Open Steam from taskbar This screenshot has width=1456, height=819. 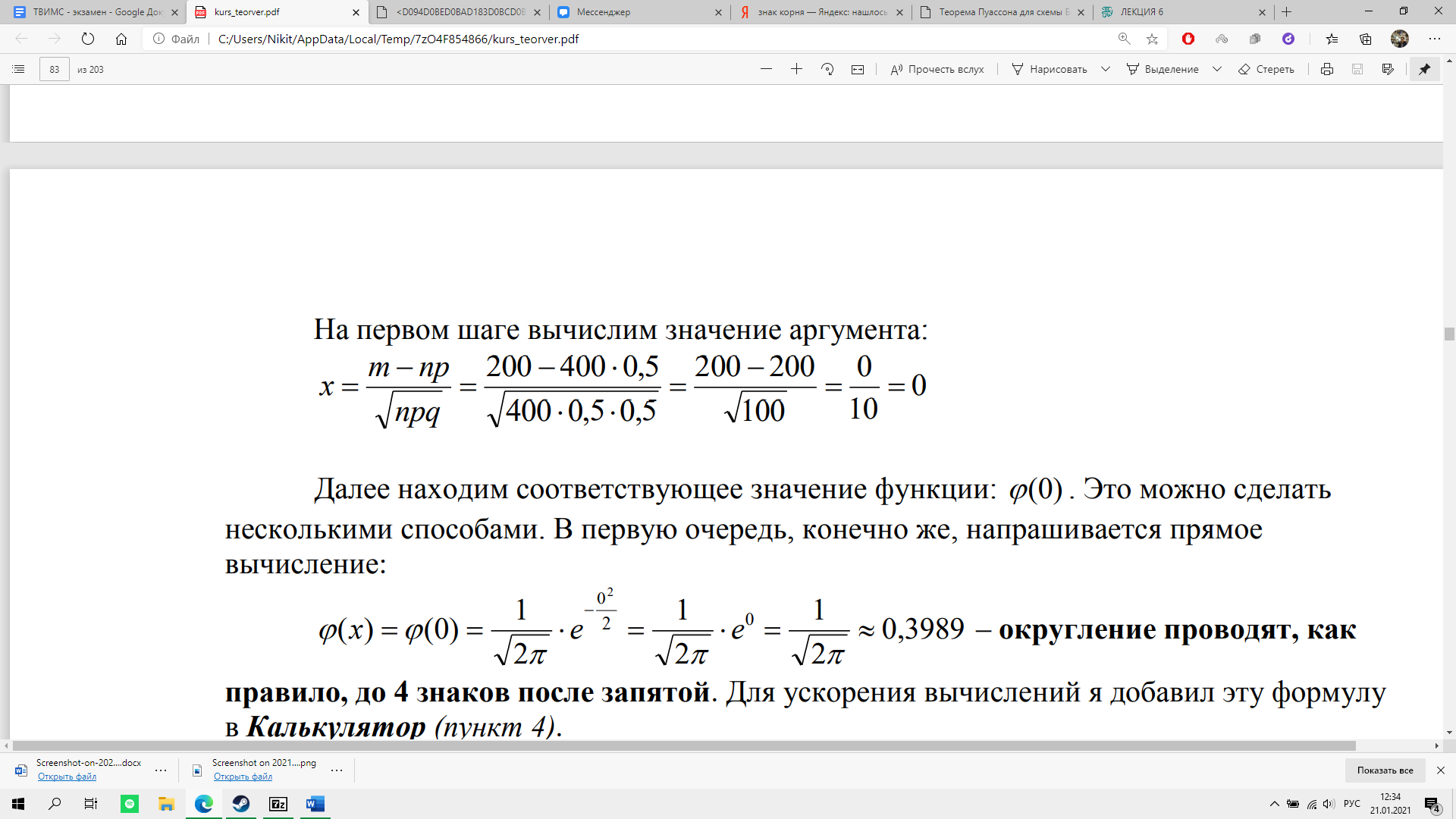[241, 804]
